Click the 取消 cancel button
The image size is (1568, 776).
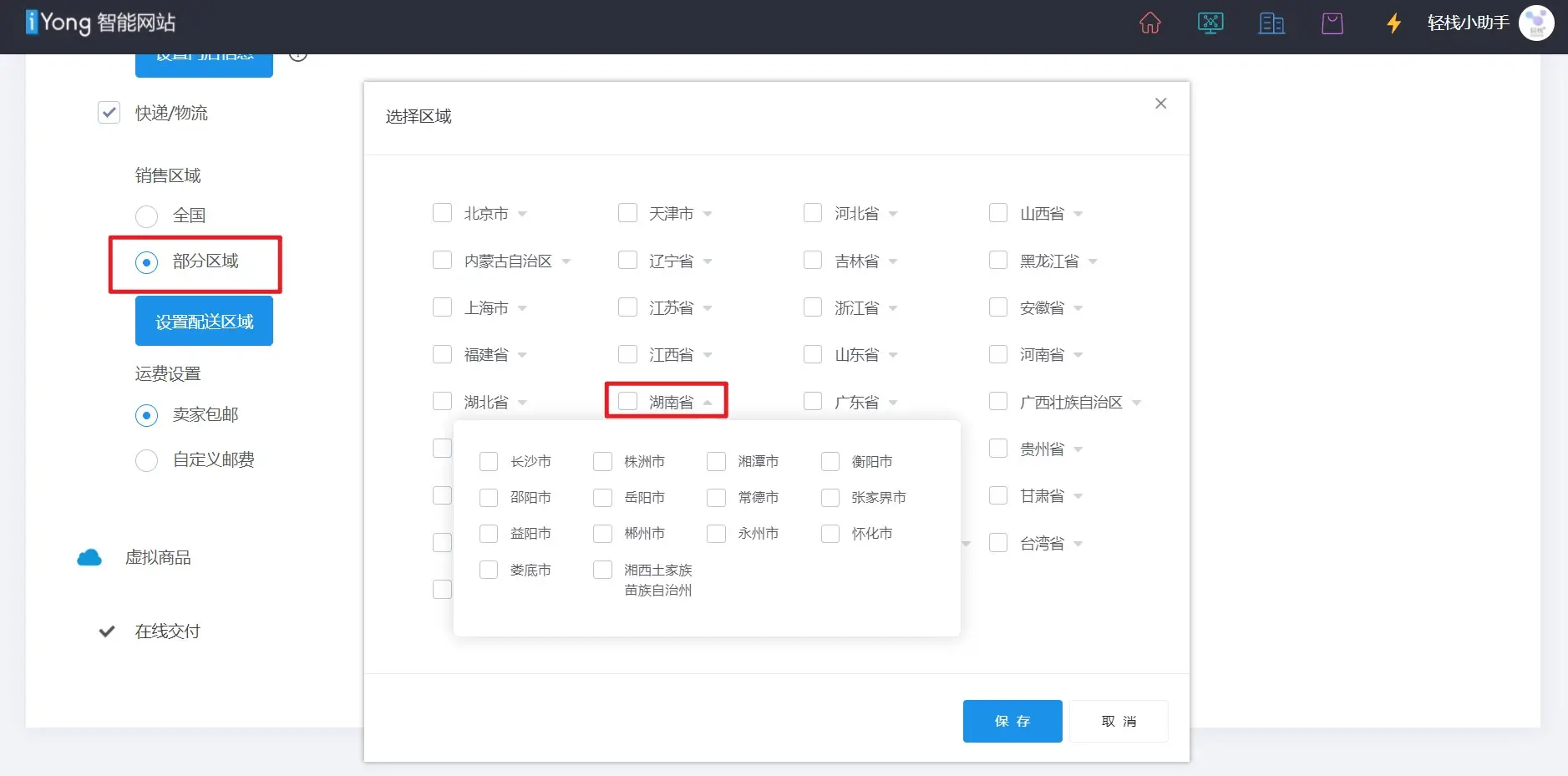[x=1118, y=721]
